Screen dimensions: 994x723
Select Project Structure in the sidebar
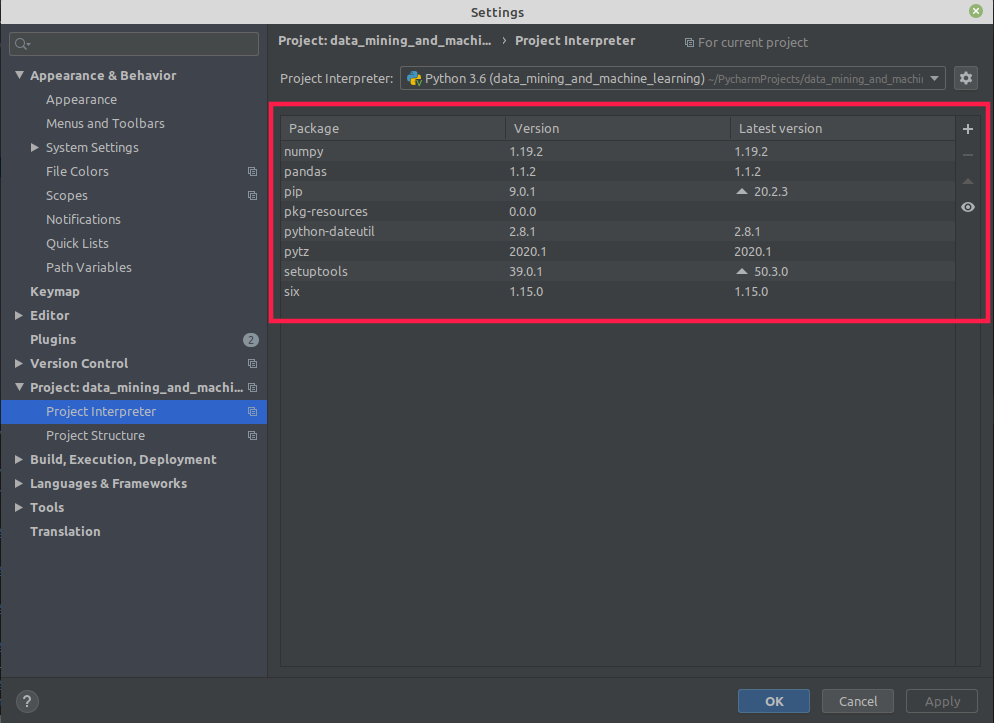coord(95,435)
